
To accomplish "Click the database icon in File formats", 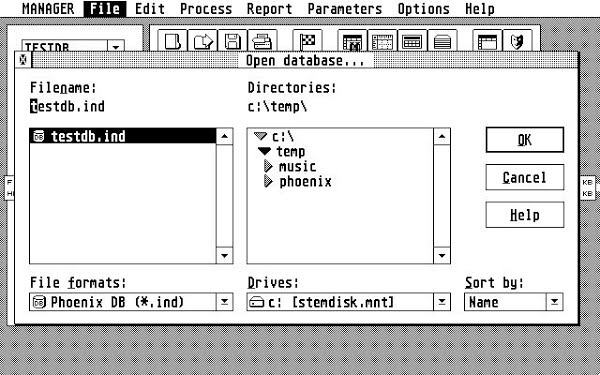I will pyautogui.click(x=39, y=302).
